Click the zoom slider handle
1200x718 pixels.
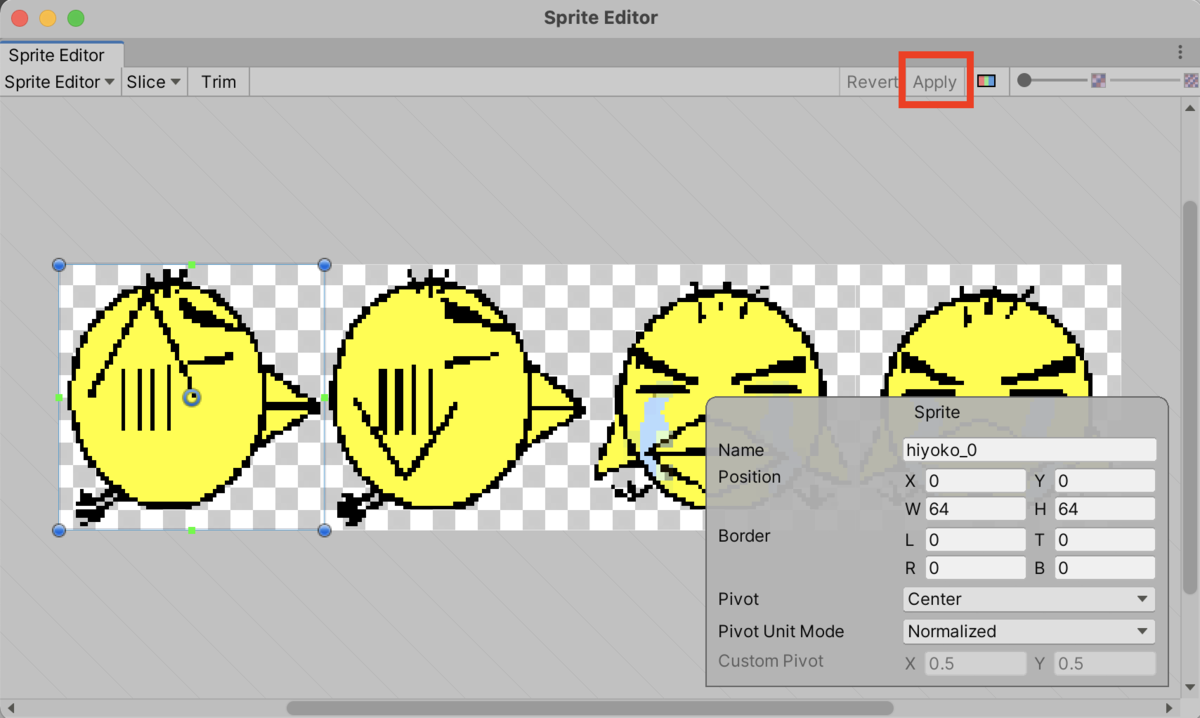[1024, 81]
